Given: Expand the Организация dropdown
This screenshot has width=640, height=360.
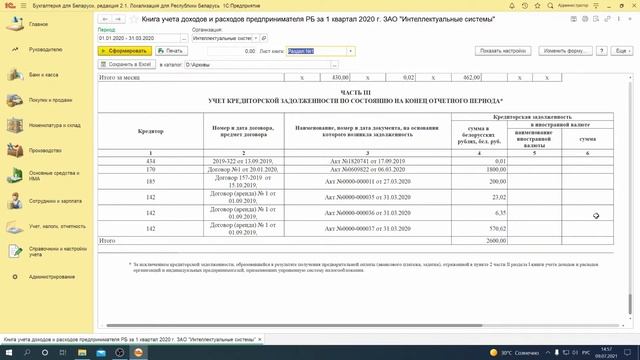Looking at the screenshot, I should [256, 38].
